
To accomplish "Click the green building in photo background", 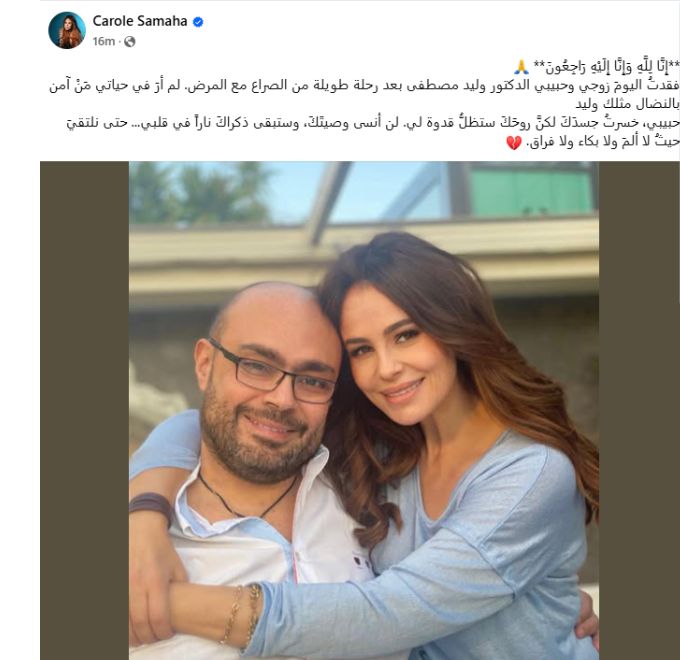I will tap(531, 191).
